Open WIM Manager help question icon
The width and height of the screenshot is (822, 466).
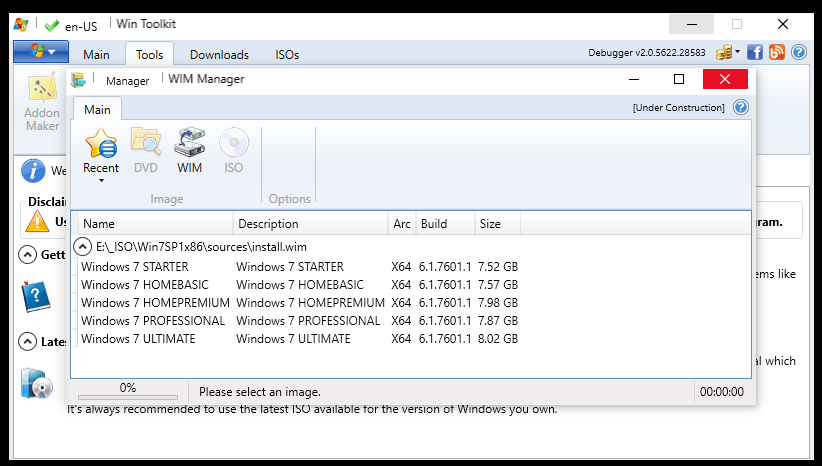click(x=741, y=107)
